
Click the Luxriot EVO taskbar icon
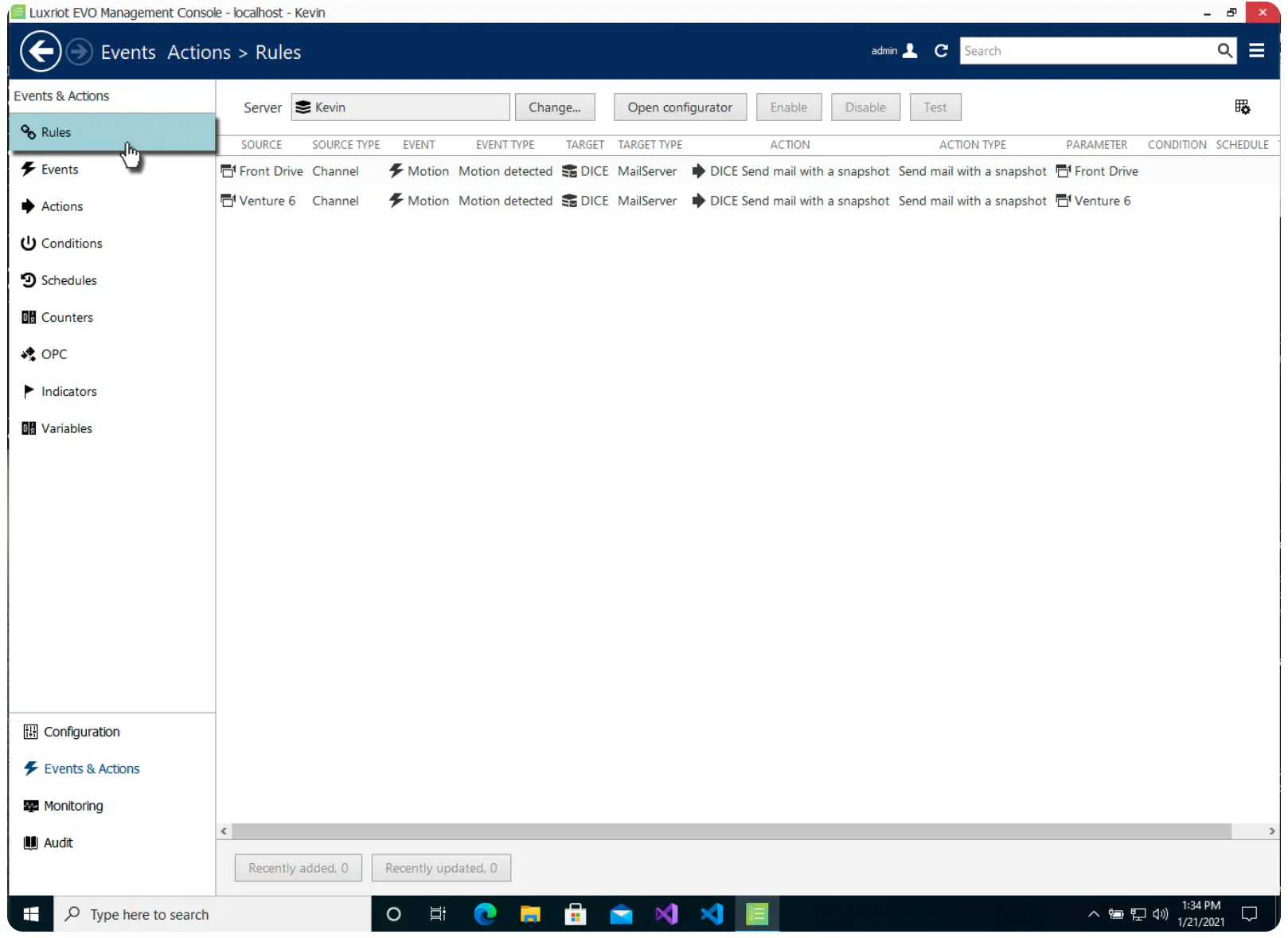(757, 914)
